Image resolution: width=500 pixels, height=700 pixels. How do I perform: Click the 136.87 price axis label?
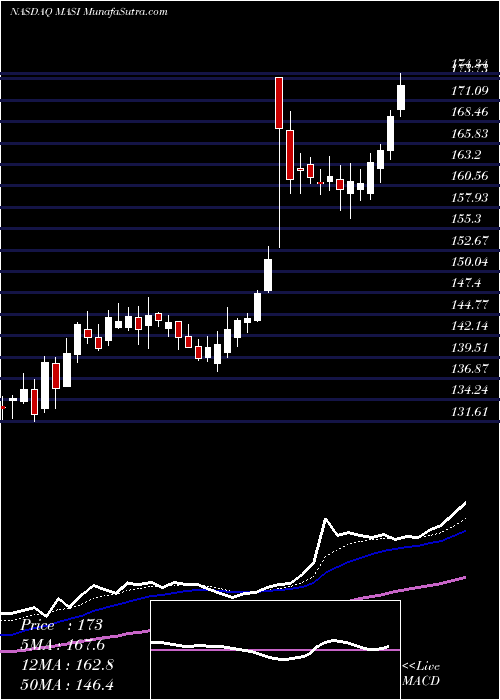click(x=470, y=369)
